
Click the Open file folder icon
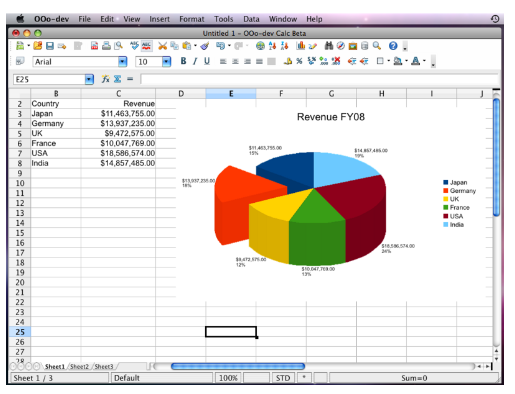click(38, 46)
